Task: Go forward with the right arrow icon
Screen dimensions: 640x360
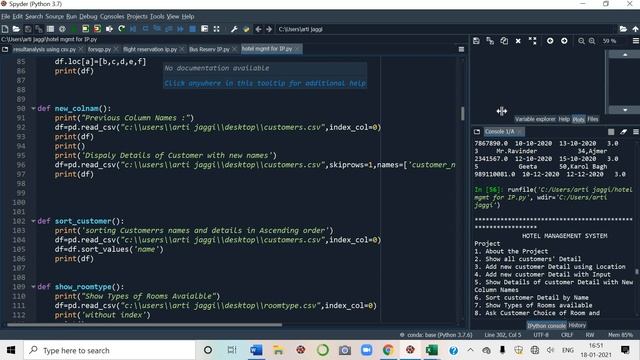Action: point(269,29)
